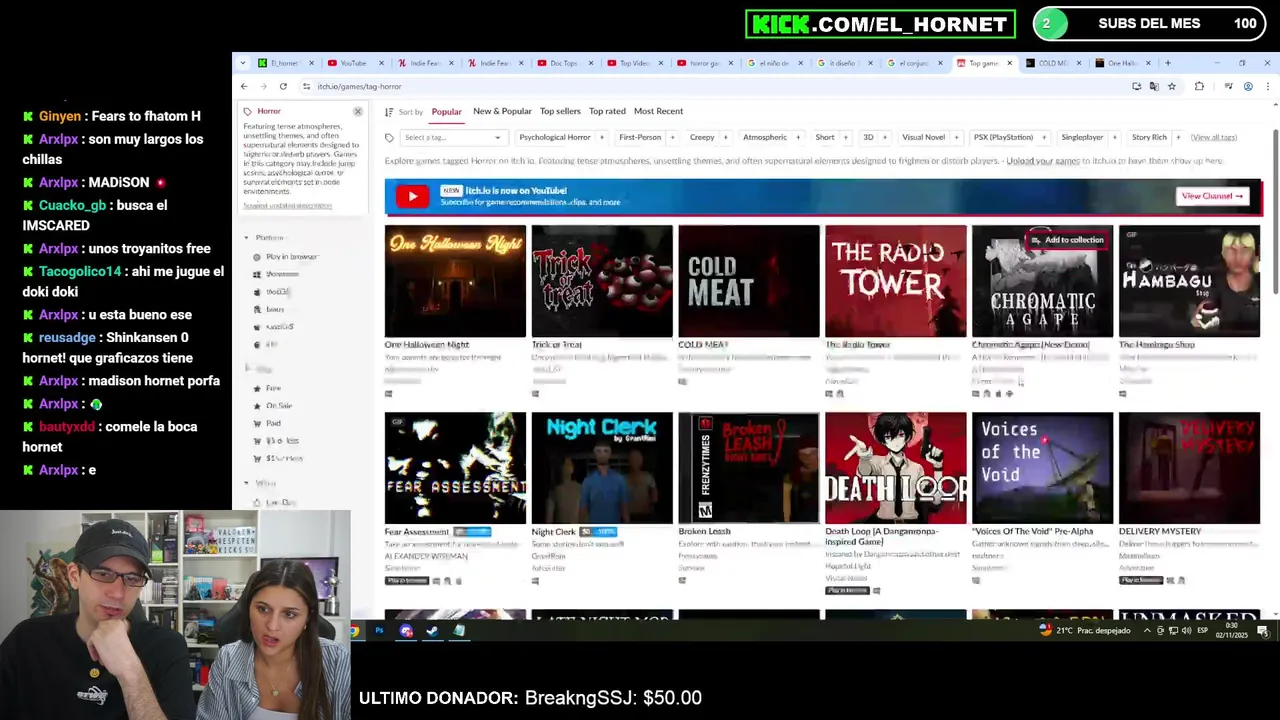Click Add to collection on Chromatic Agape
Viewport: 1280px width, 720px height.
tap(1067, 240)
